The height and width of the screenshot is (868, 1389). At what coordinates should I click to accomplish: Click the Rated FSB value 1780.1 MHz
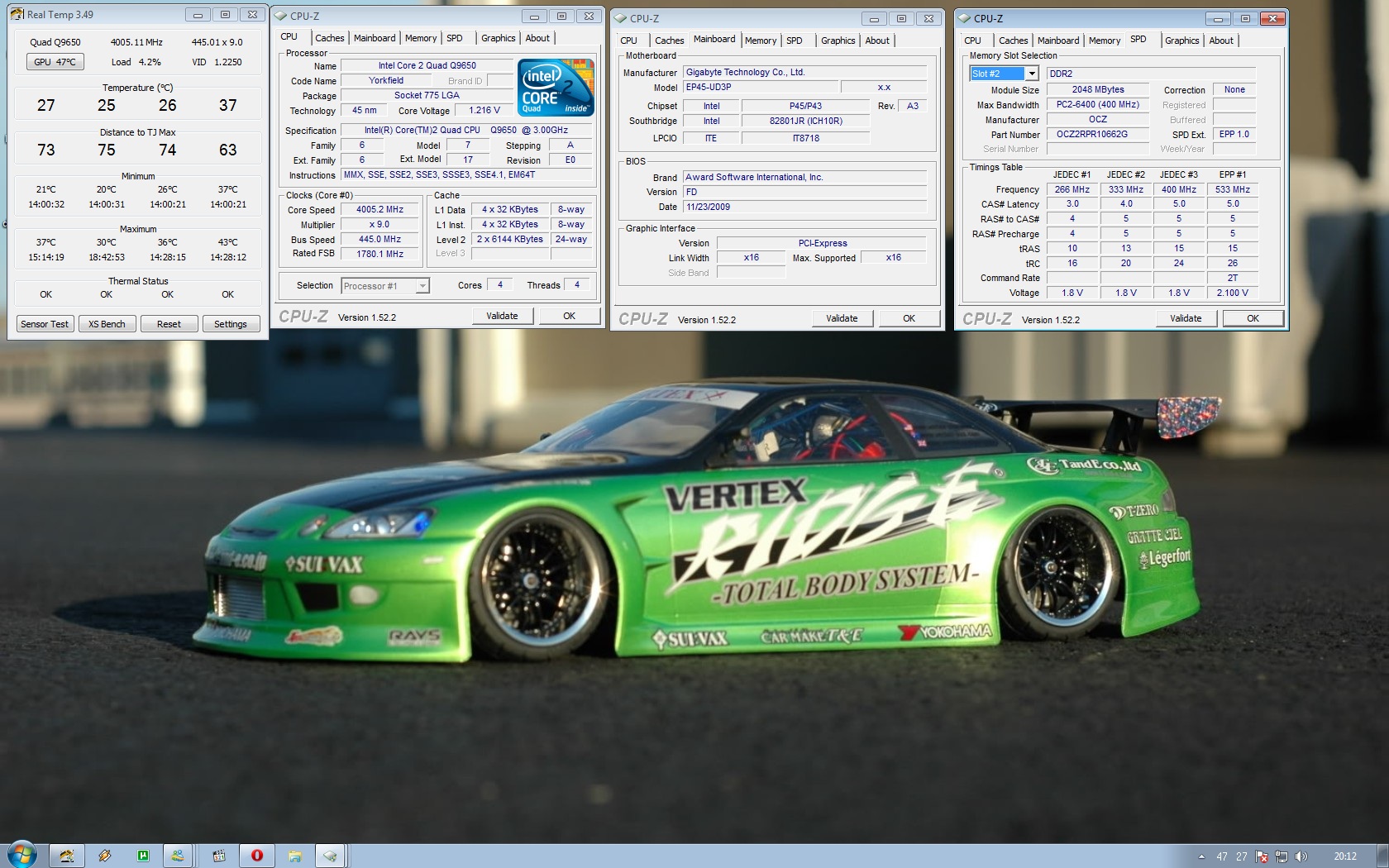pyautogui.click(x=379, y=254)
